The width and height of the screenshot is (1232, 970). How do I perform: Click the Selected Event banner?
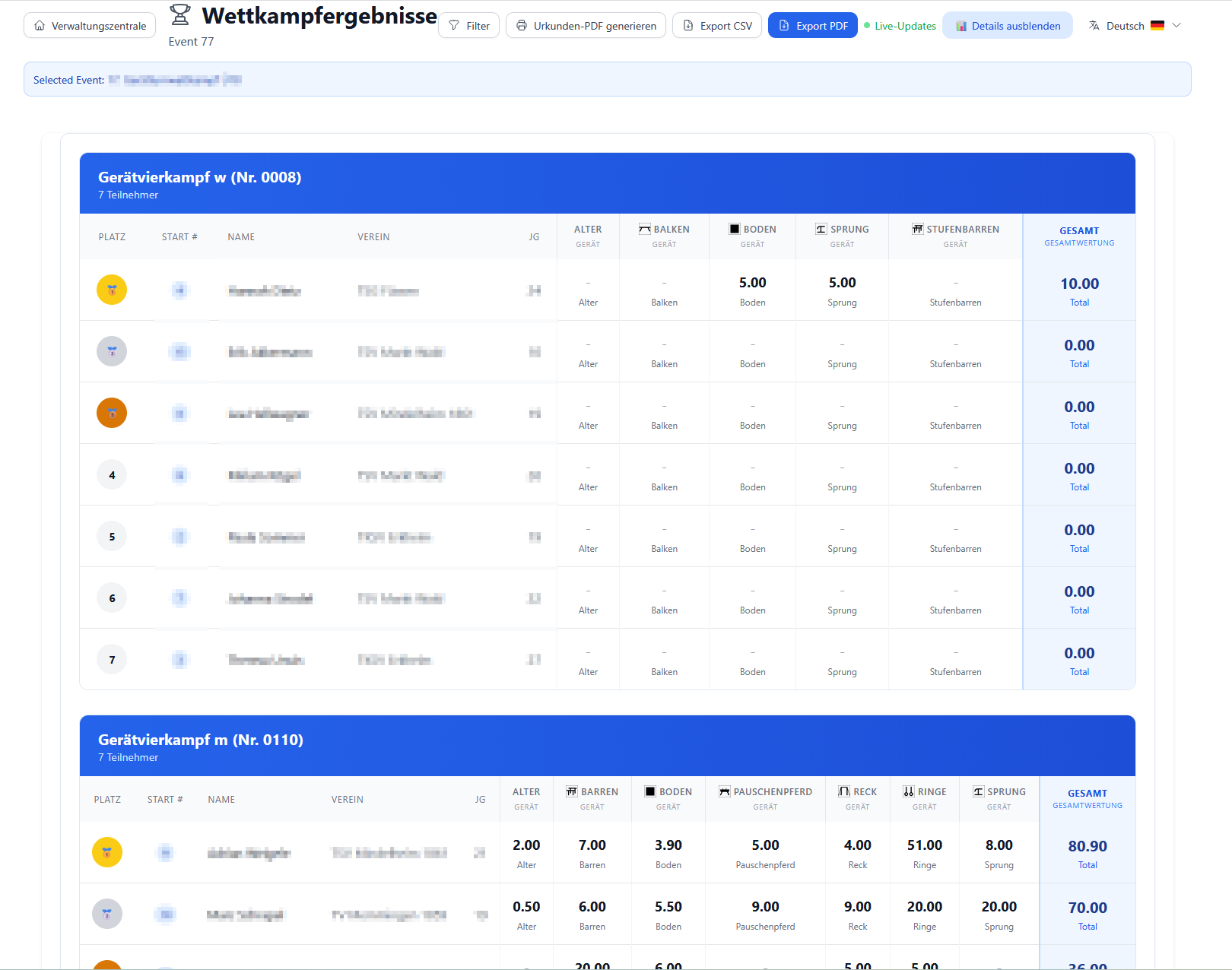(608, 79)
